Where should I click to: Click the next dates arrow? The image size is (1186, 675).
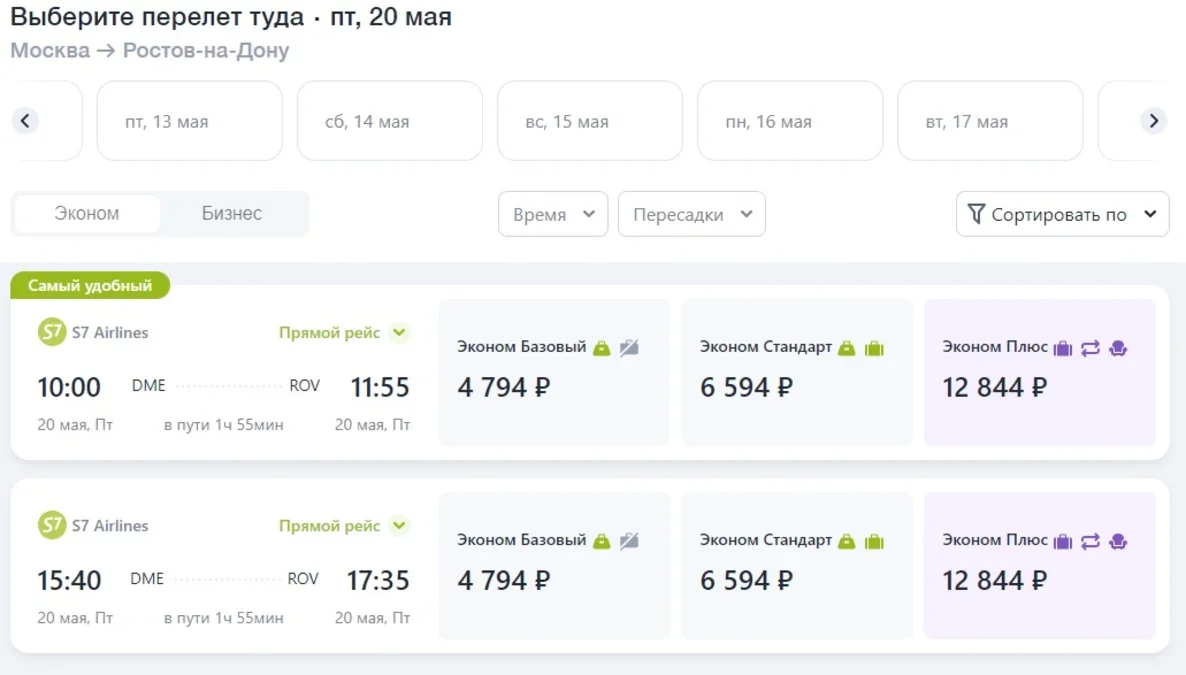click(1153, 121)
